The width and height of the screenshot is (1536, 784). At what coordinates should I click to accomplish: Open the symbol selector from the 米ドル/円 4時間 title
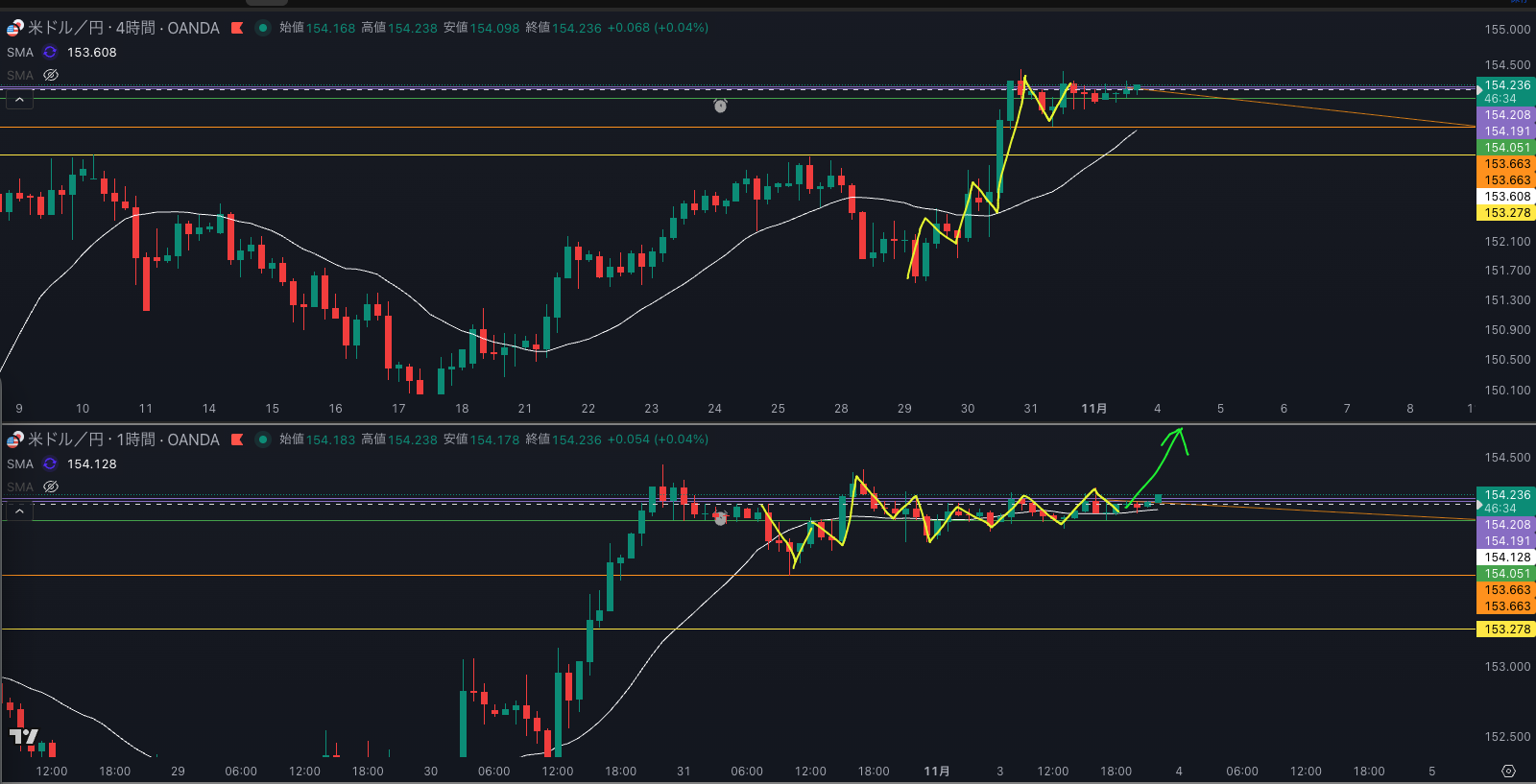pyautogui.click(x=123, y=28)
